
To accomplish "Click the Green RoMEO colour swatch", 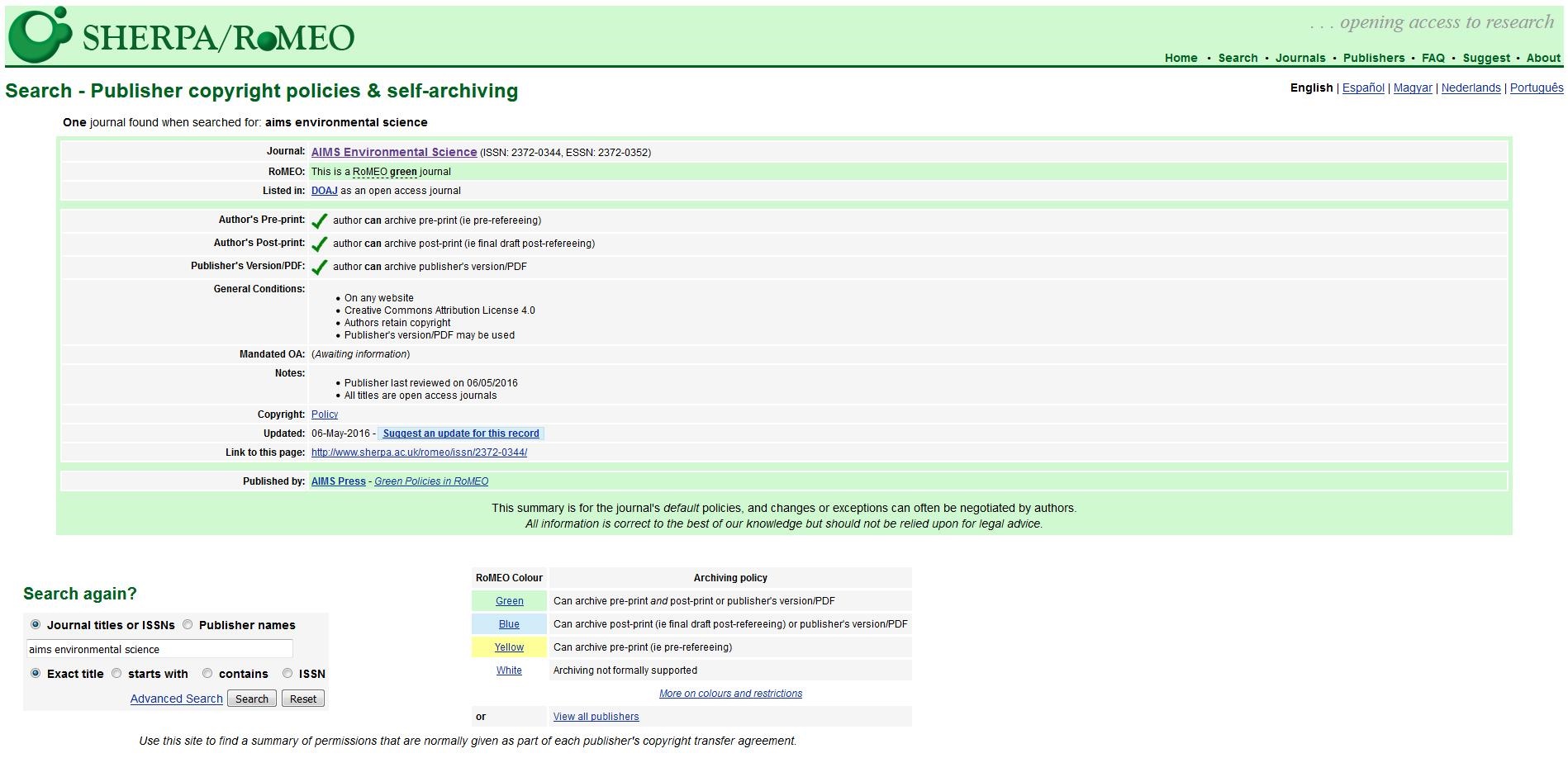I will [x=509, y=601].
